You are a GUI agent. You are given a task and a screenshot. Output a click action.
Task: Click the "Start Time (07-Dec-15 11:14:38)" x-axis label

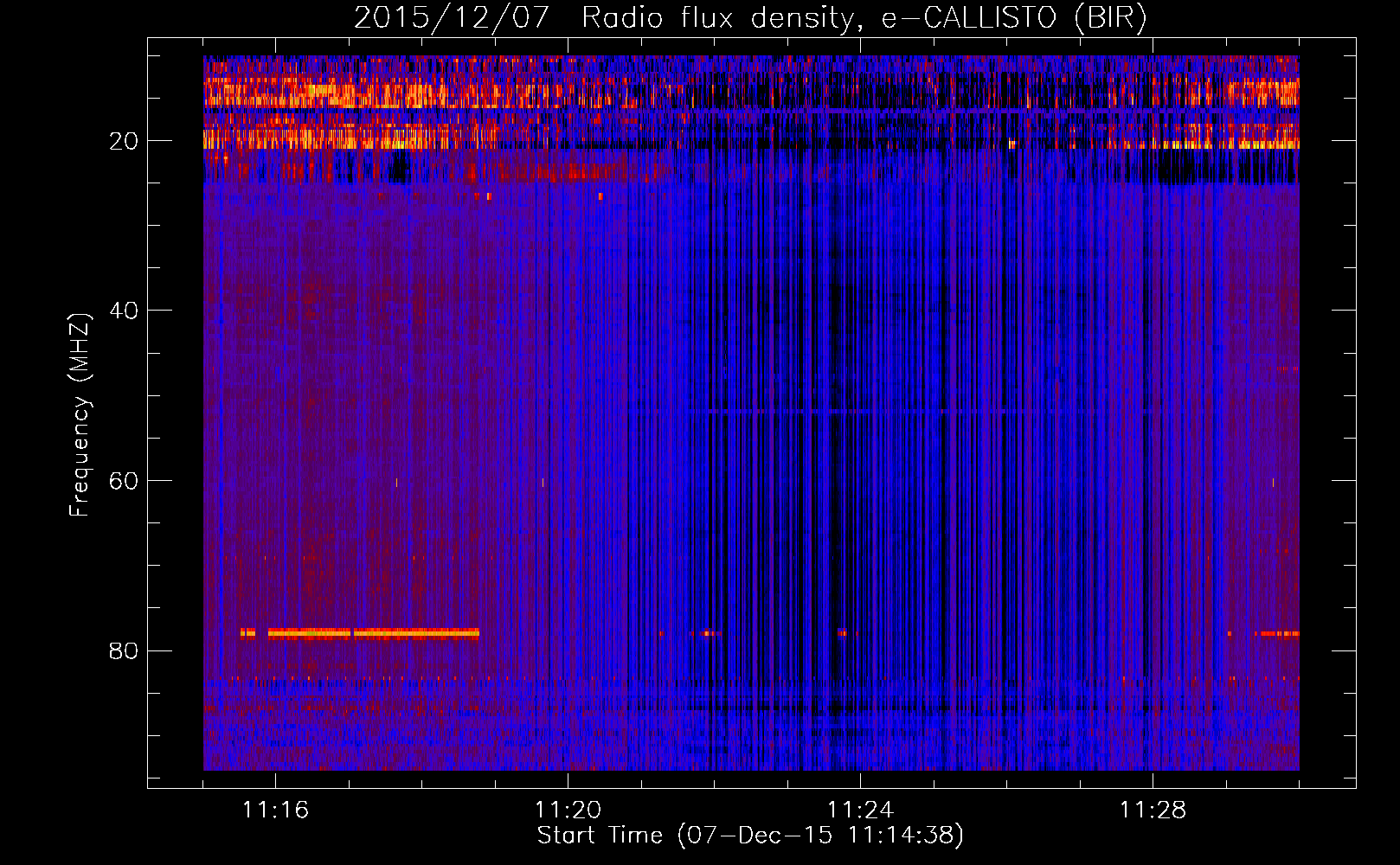click(x=750, y=836)
